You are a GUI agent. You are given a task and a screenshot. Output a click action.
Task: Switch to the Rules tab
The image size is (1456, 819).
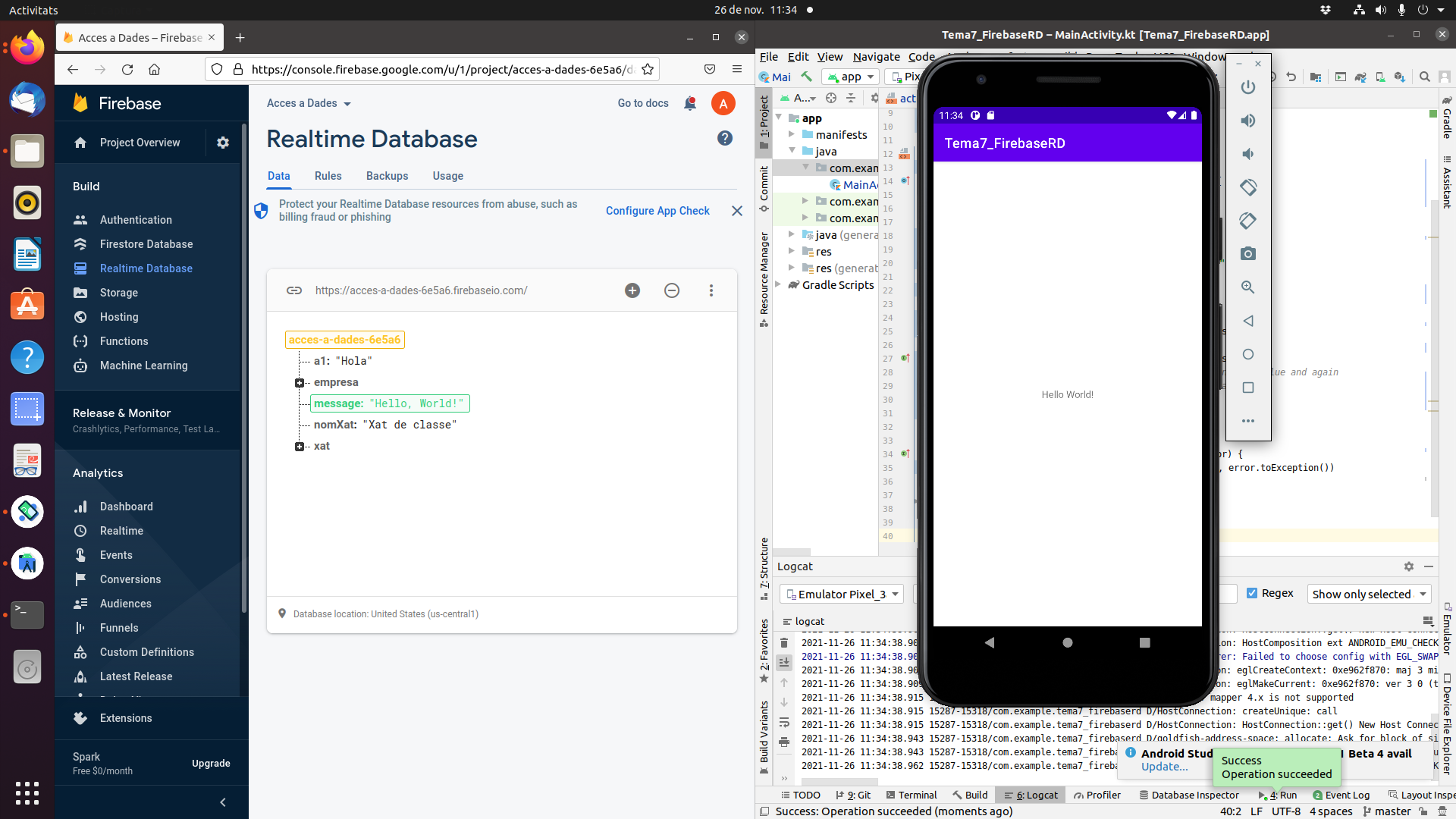click(328, 176)
